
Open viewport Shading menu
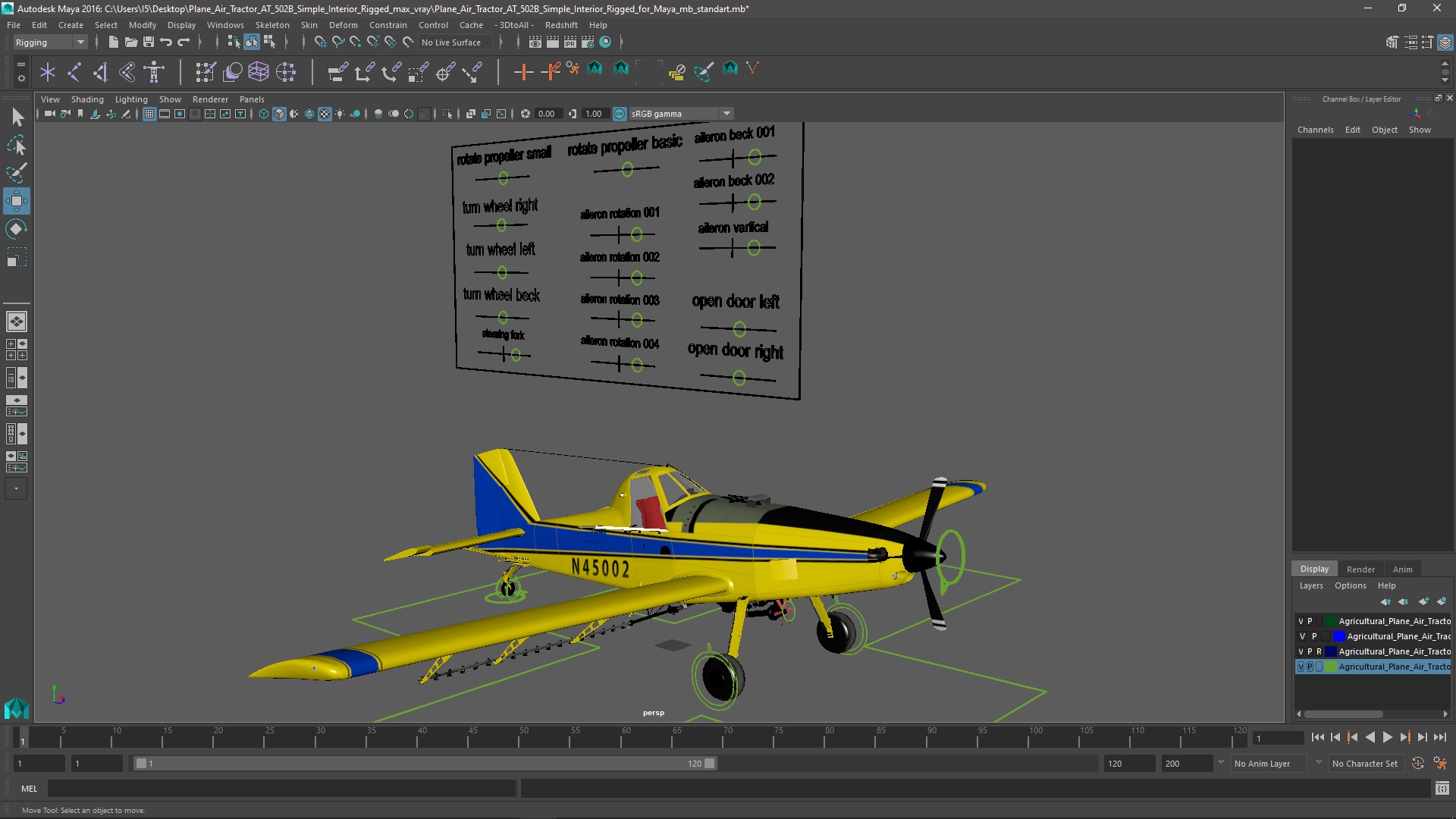point(87,99)
